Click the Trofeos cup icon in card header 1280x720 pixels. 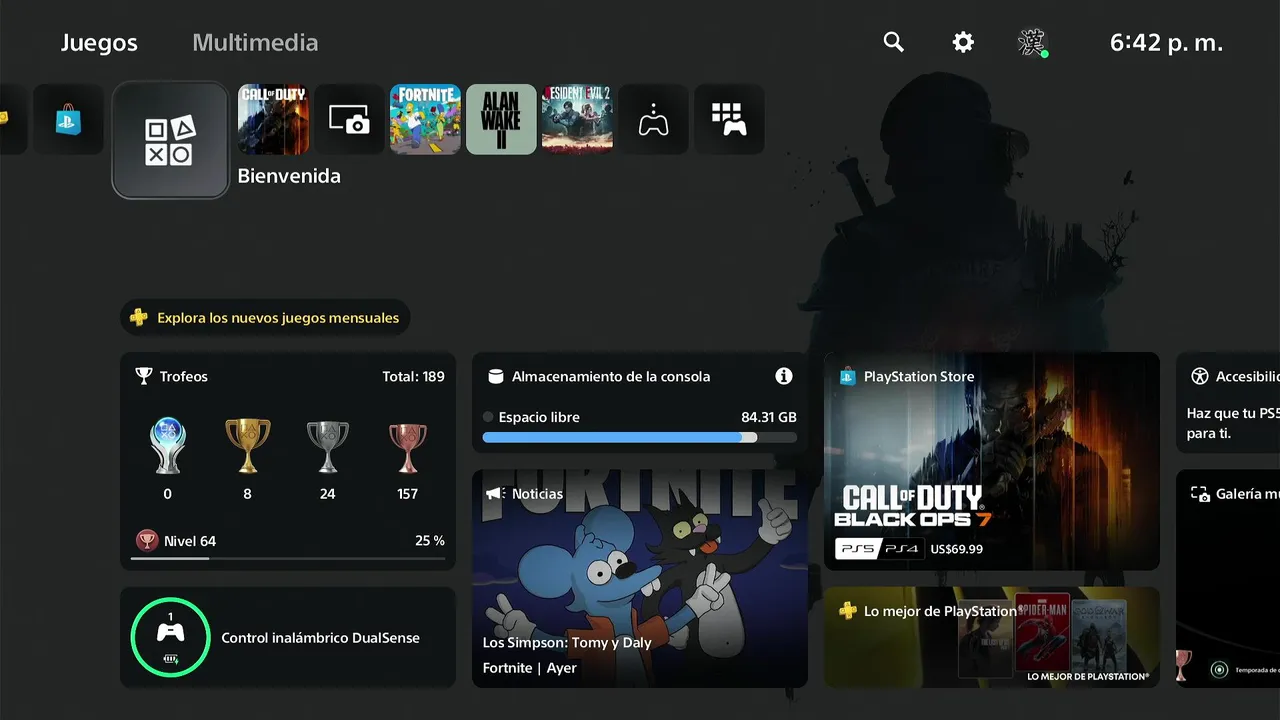[144, 376]
